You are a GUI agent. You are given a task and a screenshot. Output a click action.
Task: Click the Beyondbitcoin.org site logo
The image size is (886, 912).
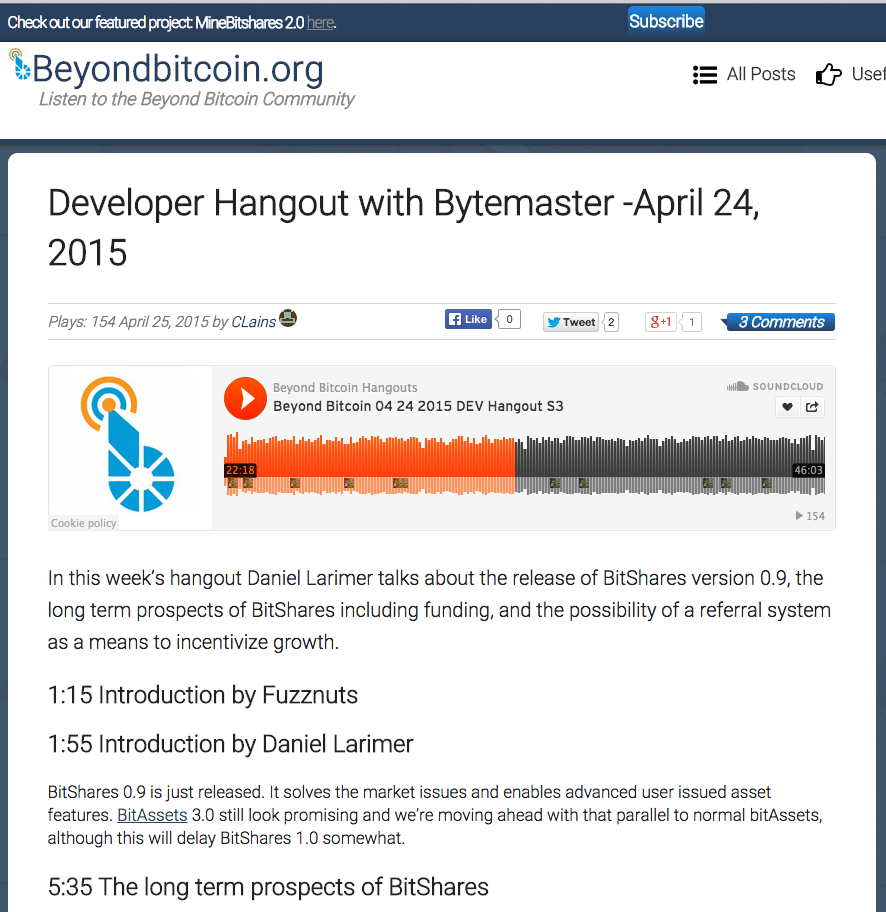click(x=20, y=64)
